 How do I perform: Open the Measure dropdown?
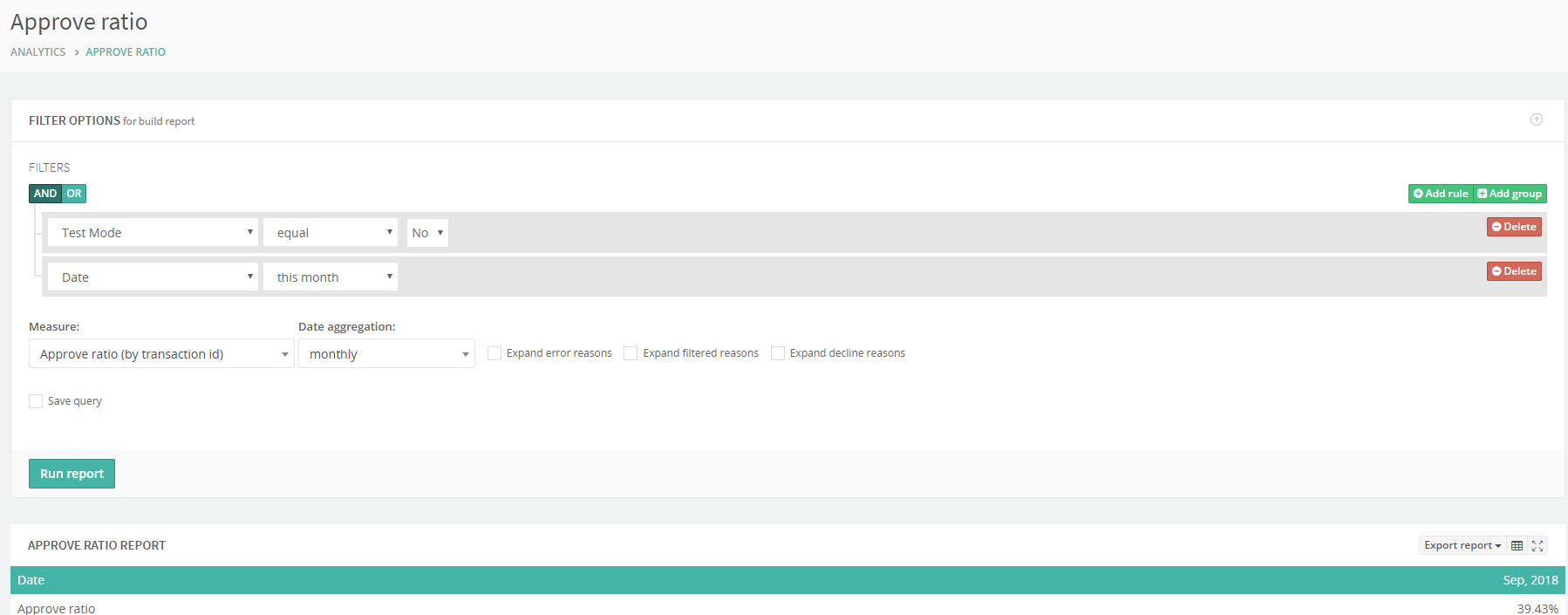[x=161, y=353]
